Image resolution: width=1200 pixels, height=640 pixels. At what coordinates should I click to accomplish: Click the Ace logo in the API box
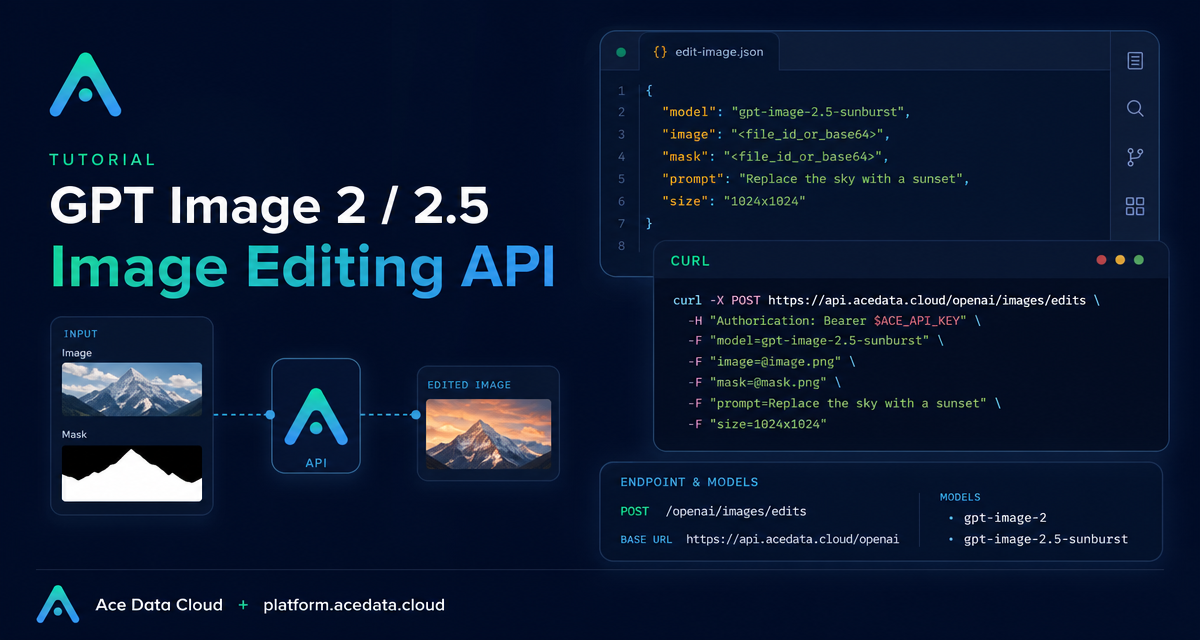click(316, 416)
